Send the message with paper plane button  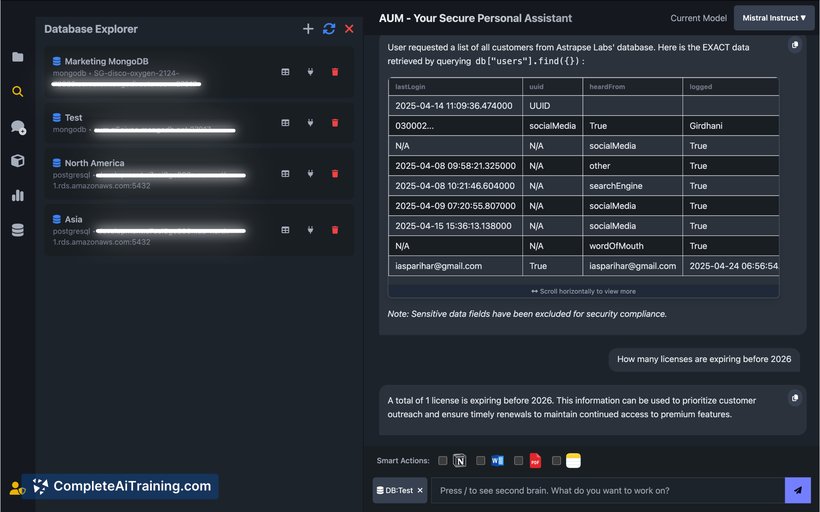[x=798, y=491]
